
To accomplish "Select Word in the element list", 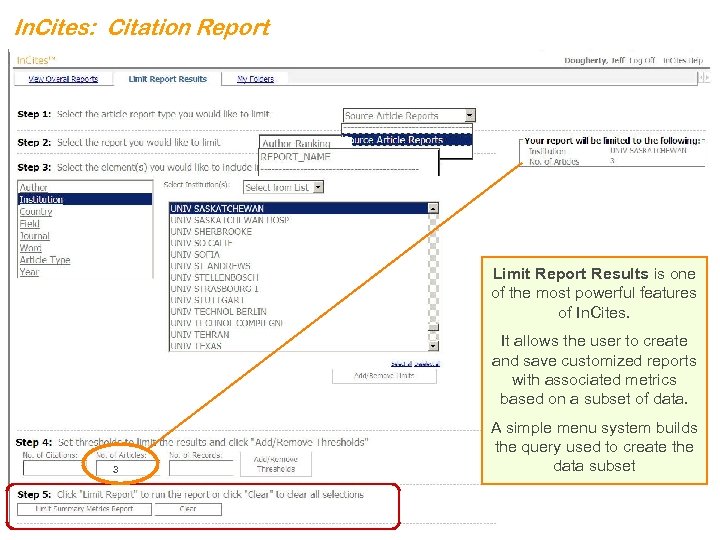I will click(x=30, y=248).
